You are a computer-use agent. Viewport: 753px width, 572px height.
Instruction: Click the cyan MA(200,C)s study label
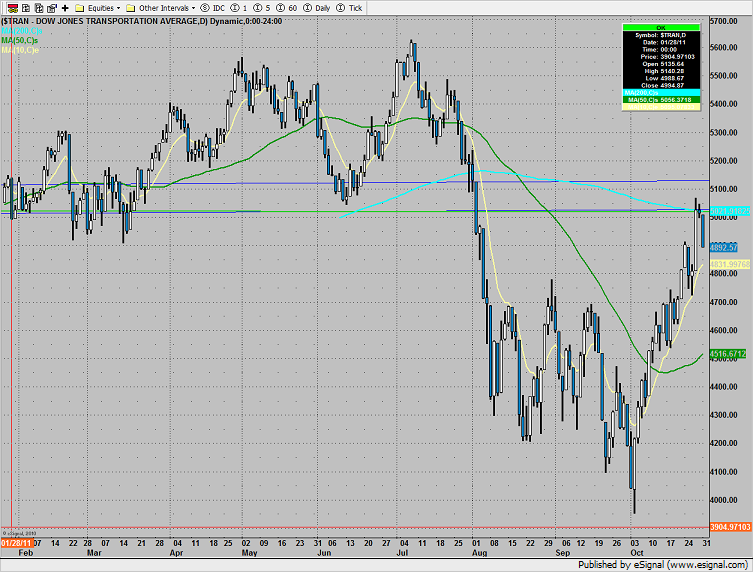(22, 31)
